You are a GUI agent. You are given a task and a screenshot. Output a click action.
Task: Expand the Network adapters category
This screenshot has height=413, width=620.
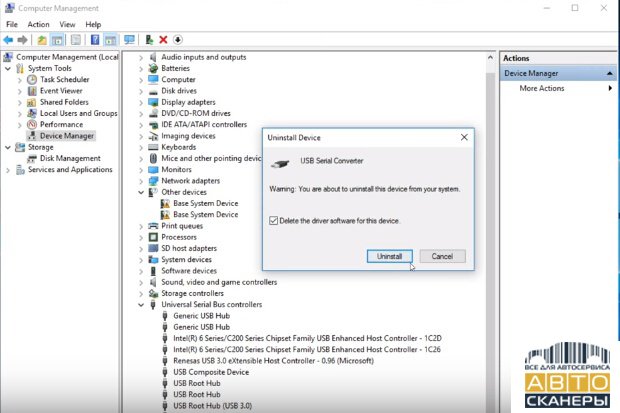click(x=141, y=181)
